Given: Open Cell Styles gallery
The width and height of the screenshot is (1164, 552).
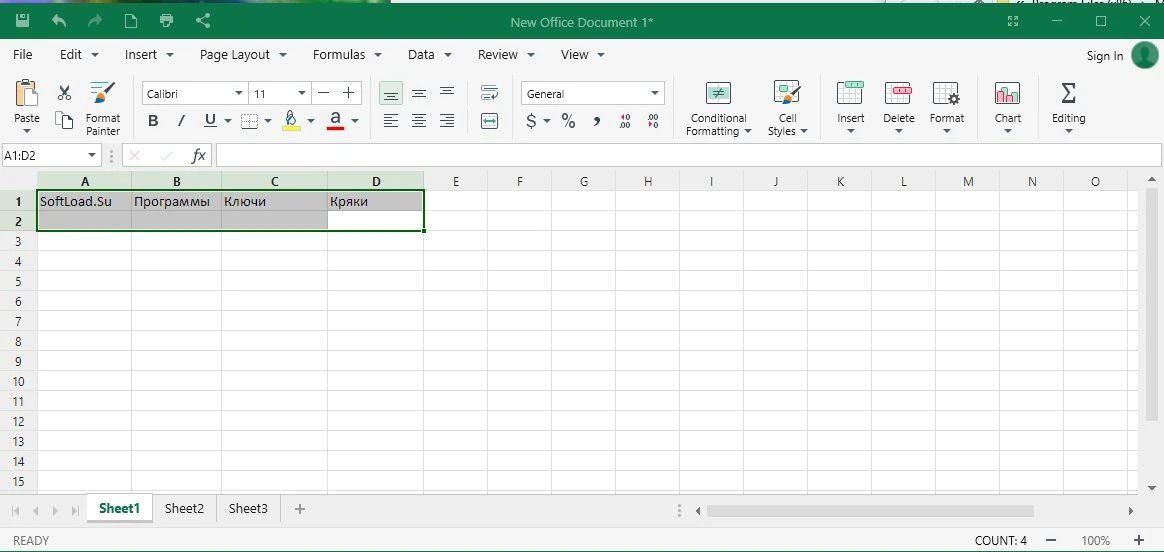Looking at the screenshot, I should (x=787, y=109).
